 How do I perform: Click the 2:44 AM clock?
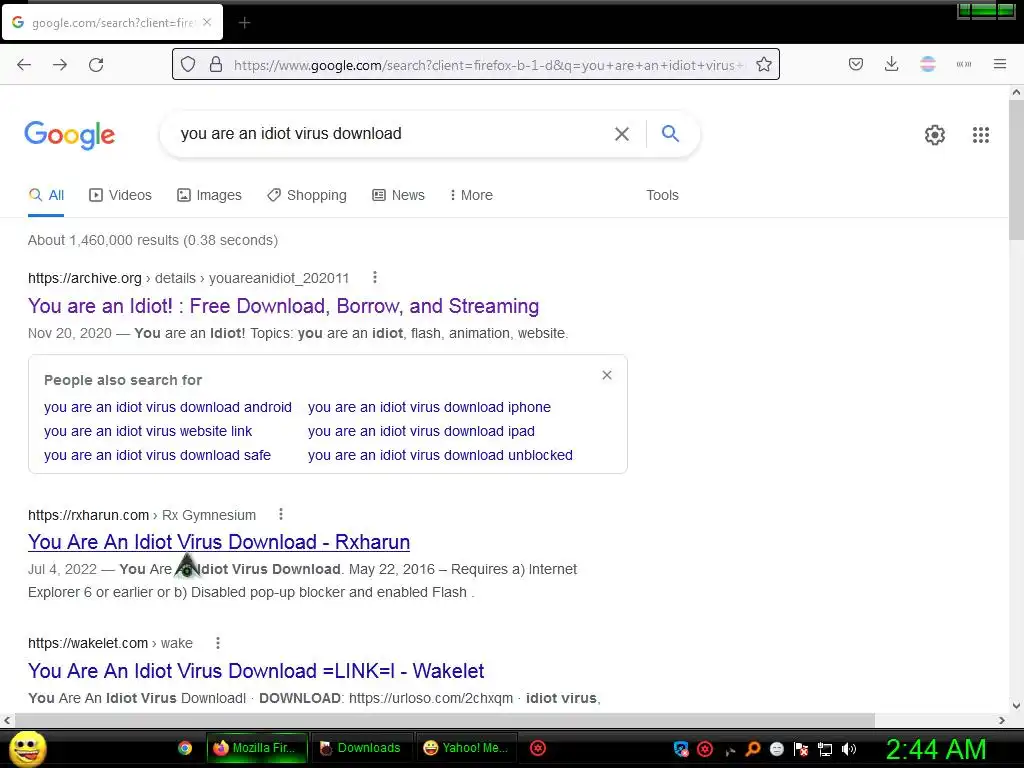click(x=936, y=749)
